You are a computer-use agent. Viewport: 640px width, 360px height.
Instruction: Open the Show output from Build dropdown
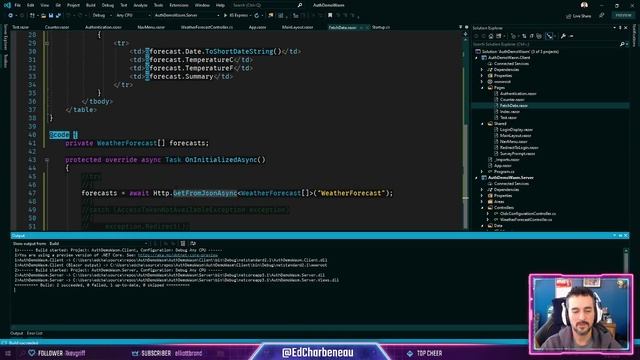click(98, 244)
